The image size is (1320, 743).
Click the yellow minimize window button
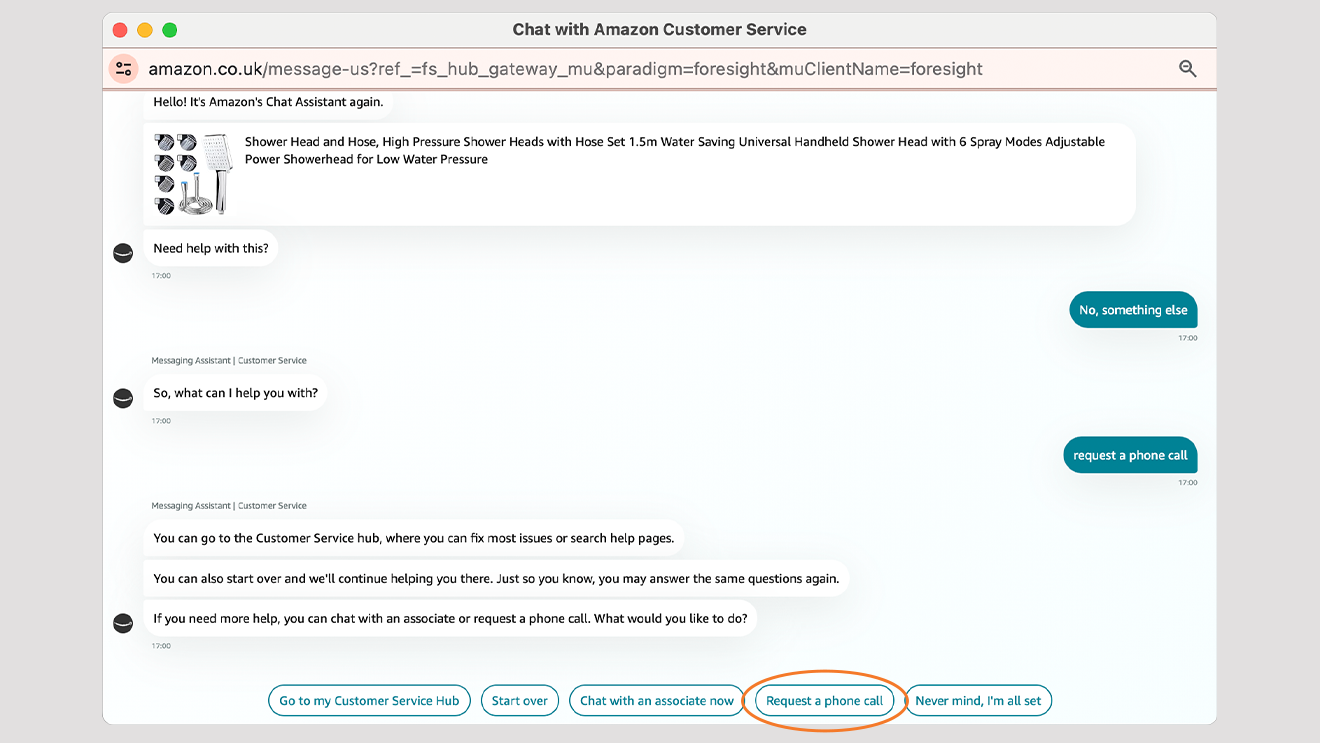[145, 30]
